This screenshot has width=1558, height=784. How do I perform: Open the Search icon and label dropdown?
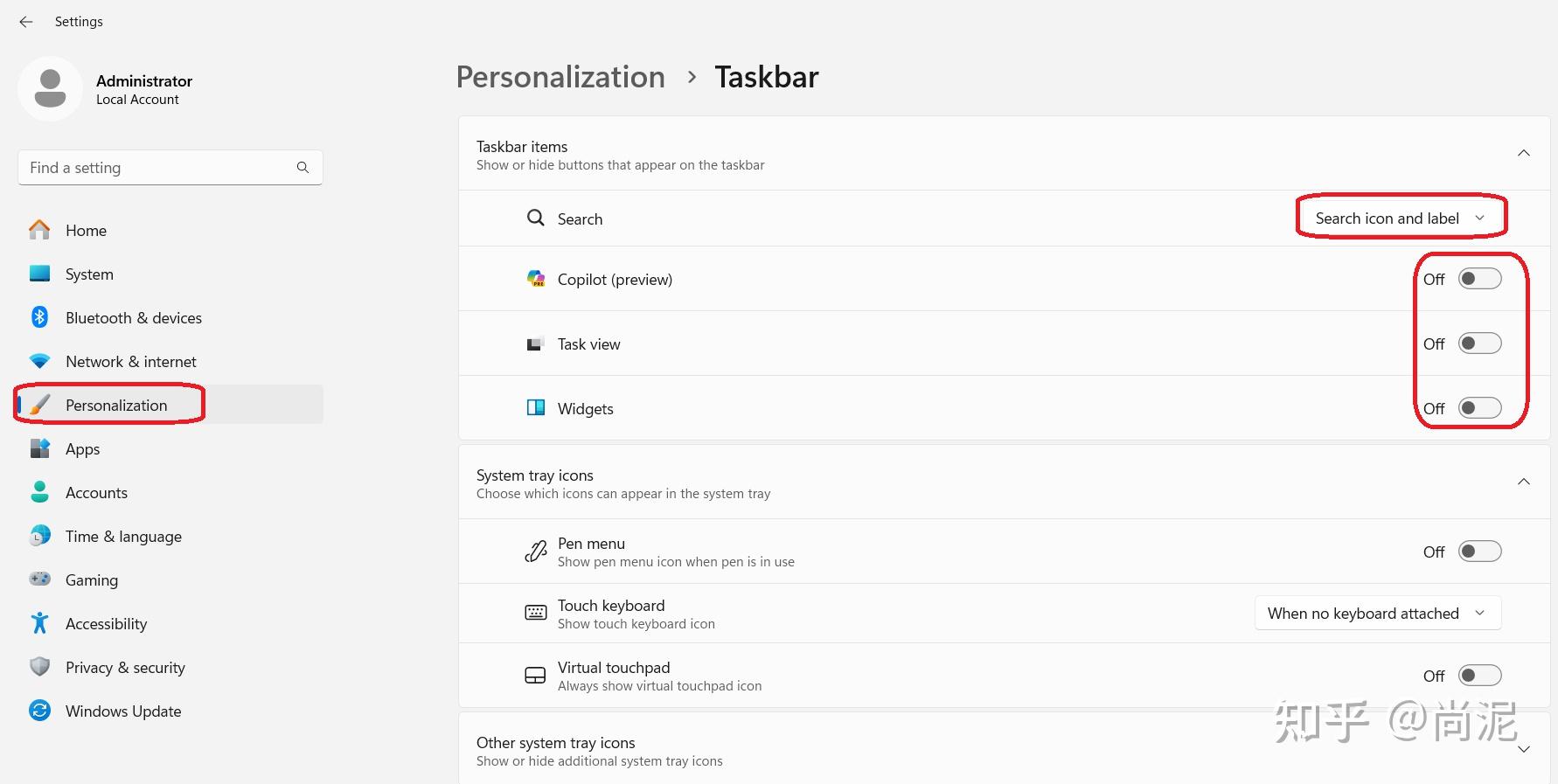click(1400, 219)
